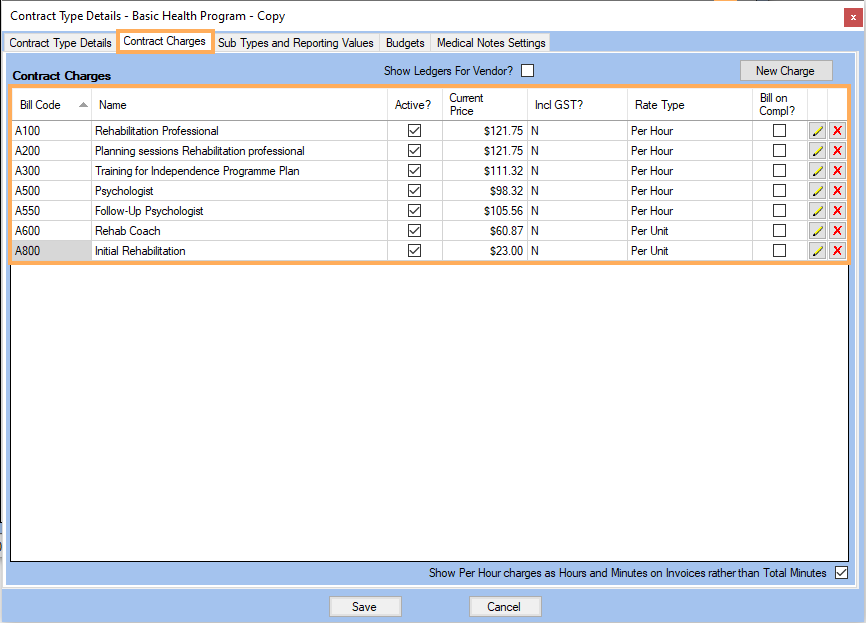Screen dimensions: 866x623
Task: Check Bill on Compl for A600 row
Action: [x=779, y=230]
